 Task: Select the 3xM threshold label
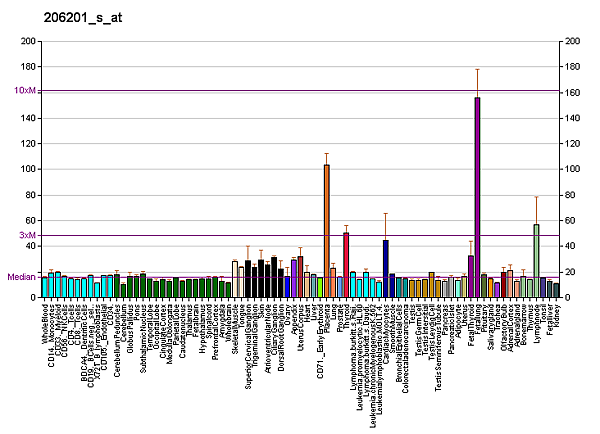click(x=28, y=235)
